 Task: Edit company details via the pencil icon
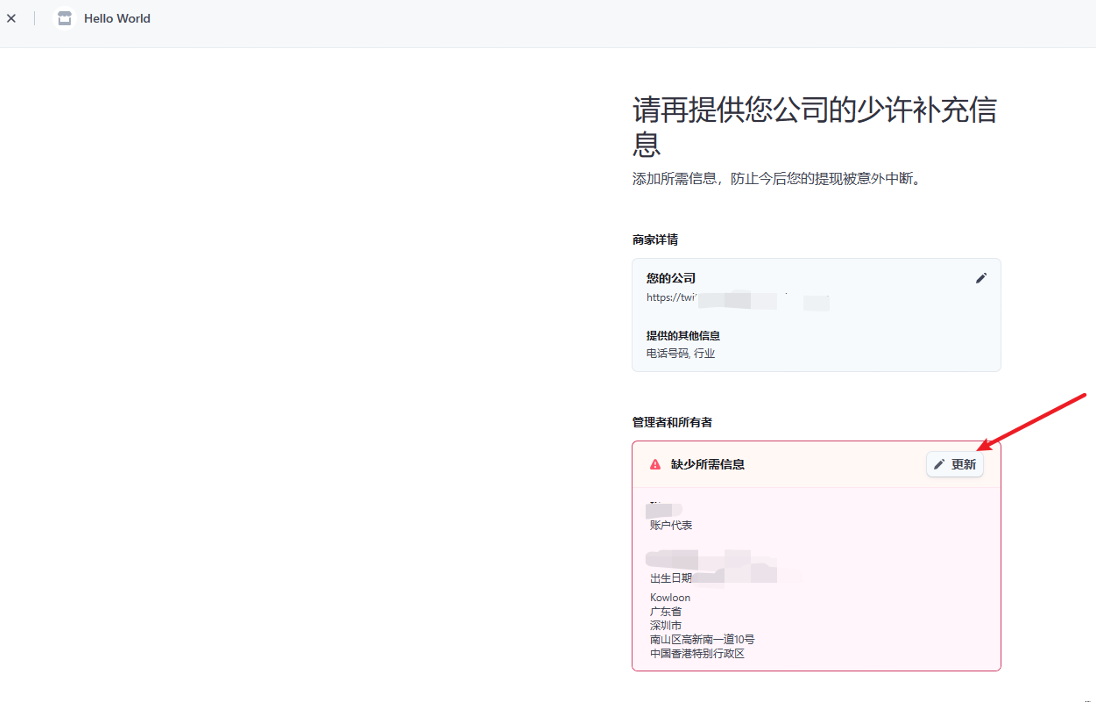(981, 278)
